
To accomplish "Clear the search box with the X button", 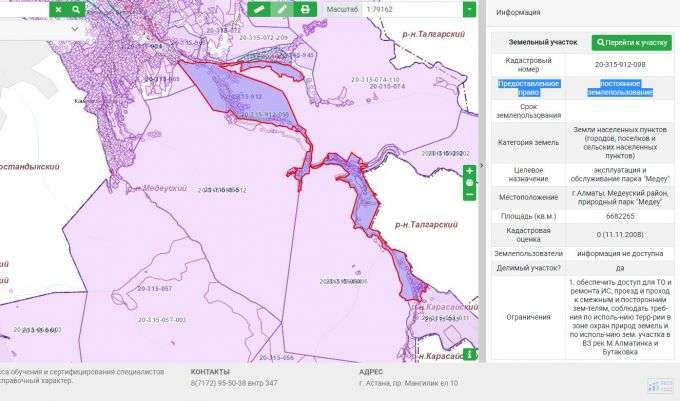I will tap(57, 9).
